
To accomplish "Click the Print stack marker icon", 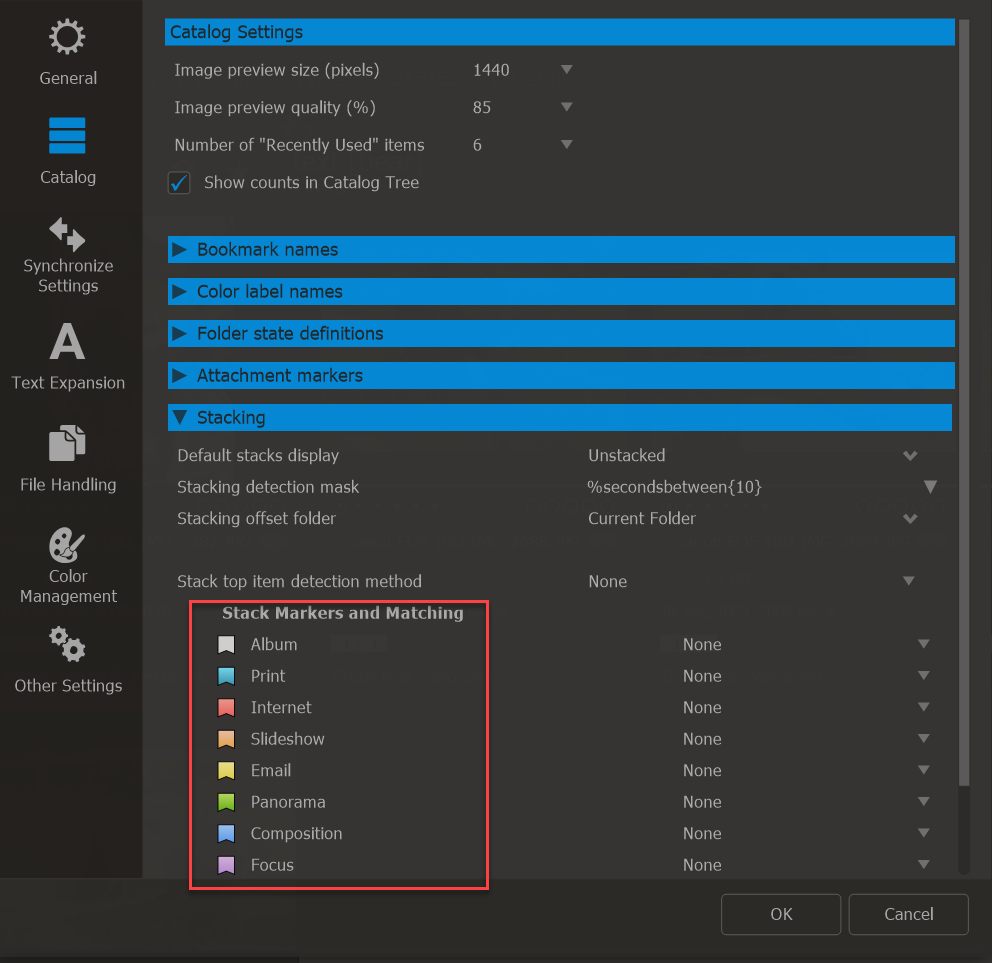I will 226,676.
